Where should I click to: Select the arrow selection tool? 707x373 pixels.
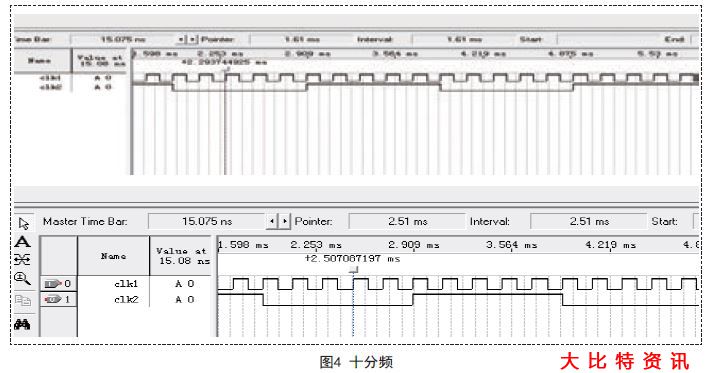(23, 223)
